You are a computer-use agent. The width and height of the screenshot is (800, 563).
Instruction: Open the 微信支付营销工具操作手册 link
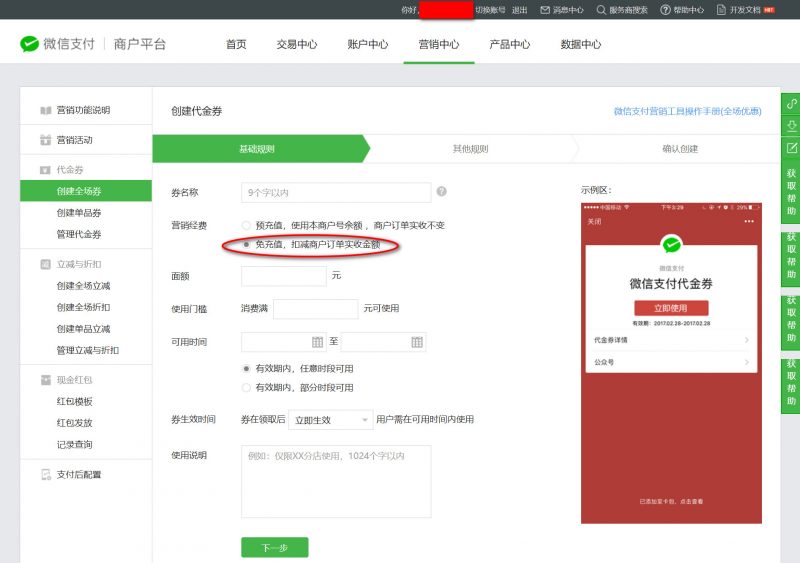pos(687,111)
